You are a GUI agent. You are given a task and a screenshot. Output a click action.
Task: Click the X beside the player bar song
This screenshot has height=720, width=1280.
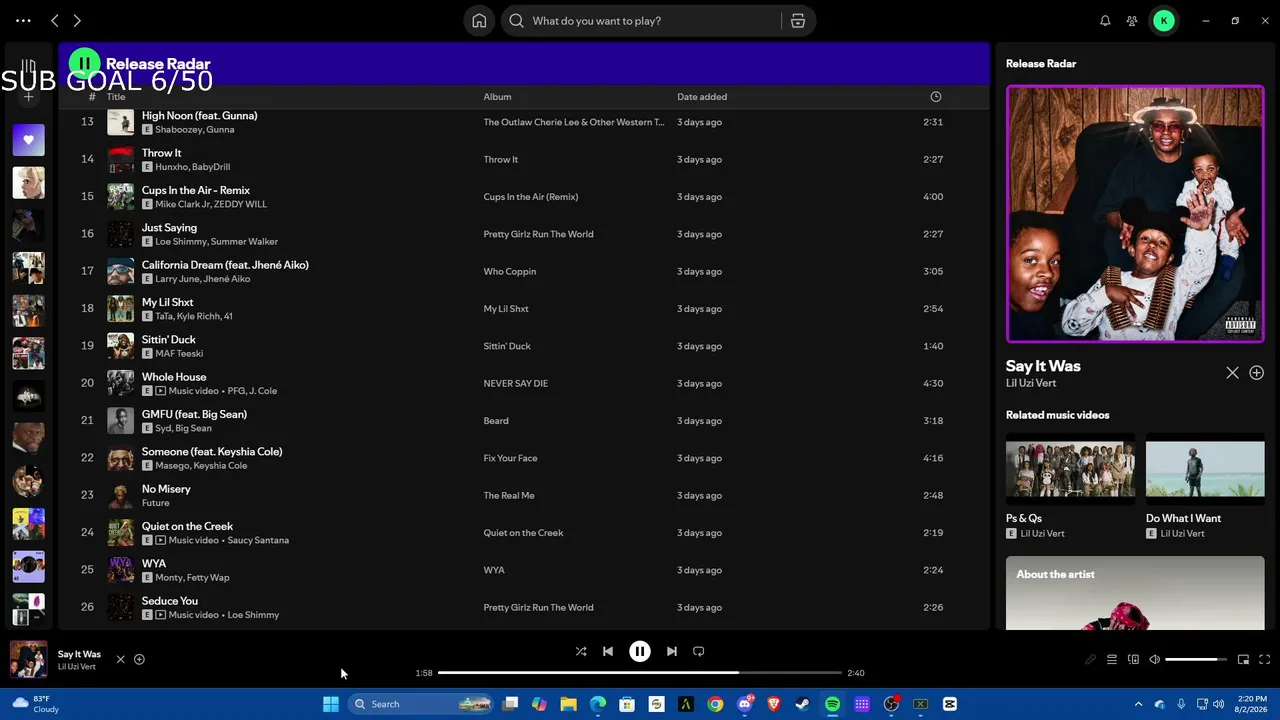tap(121, 660)
